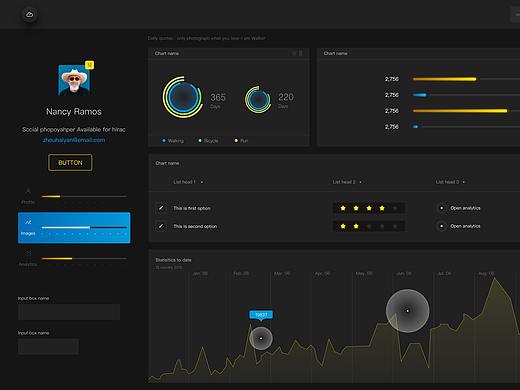Set first option rating to four stars
The width and height of the screenshot is (520, 390).
pos(382,208)
